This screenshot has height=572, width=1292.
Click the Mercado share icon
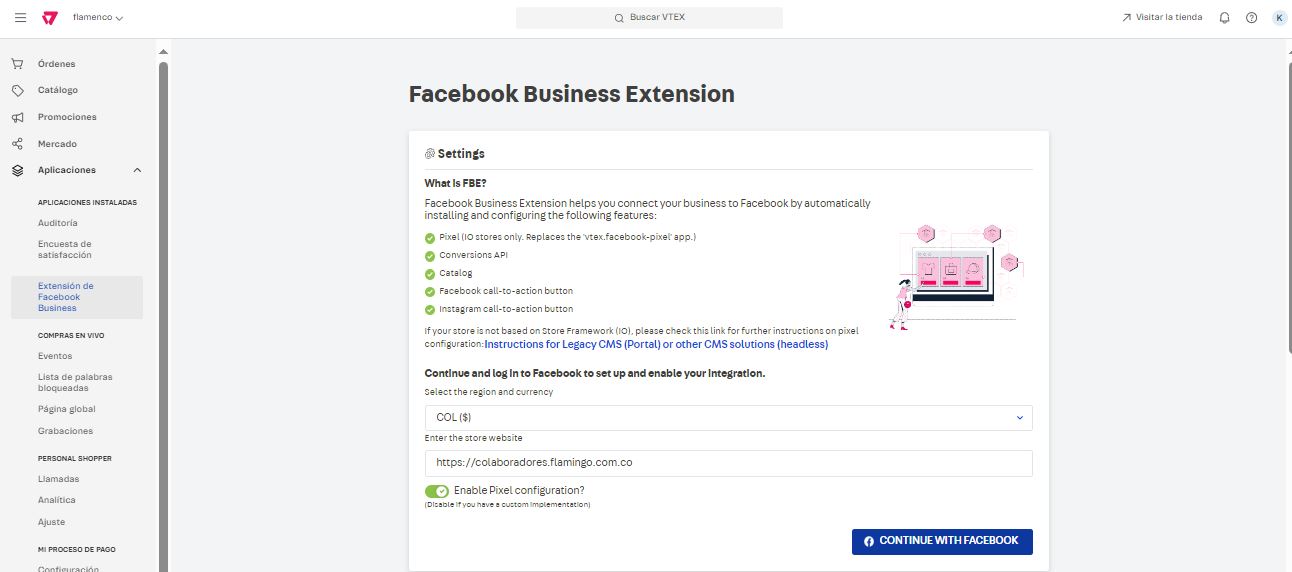coord(17,144)
